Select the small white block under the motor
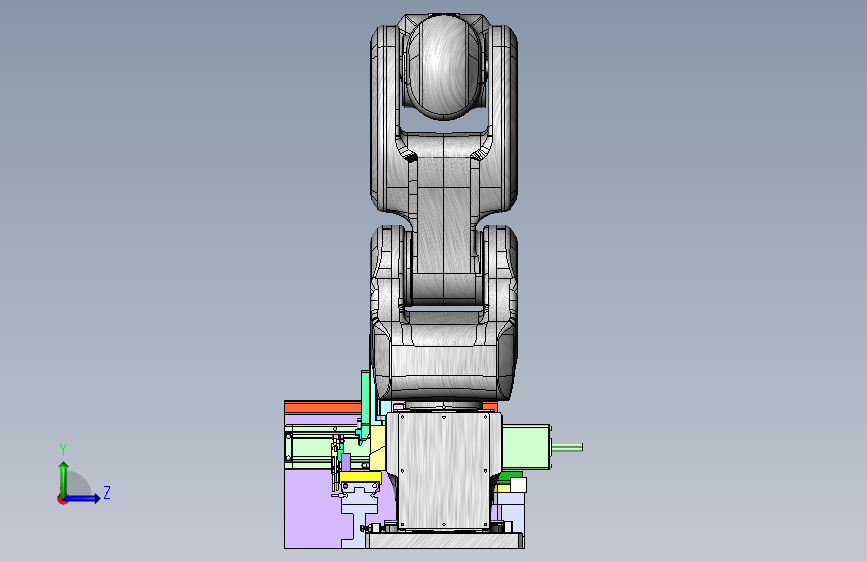 [x=518, y=485]
